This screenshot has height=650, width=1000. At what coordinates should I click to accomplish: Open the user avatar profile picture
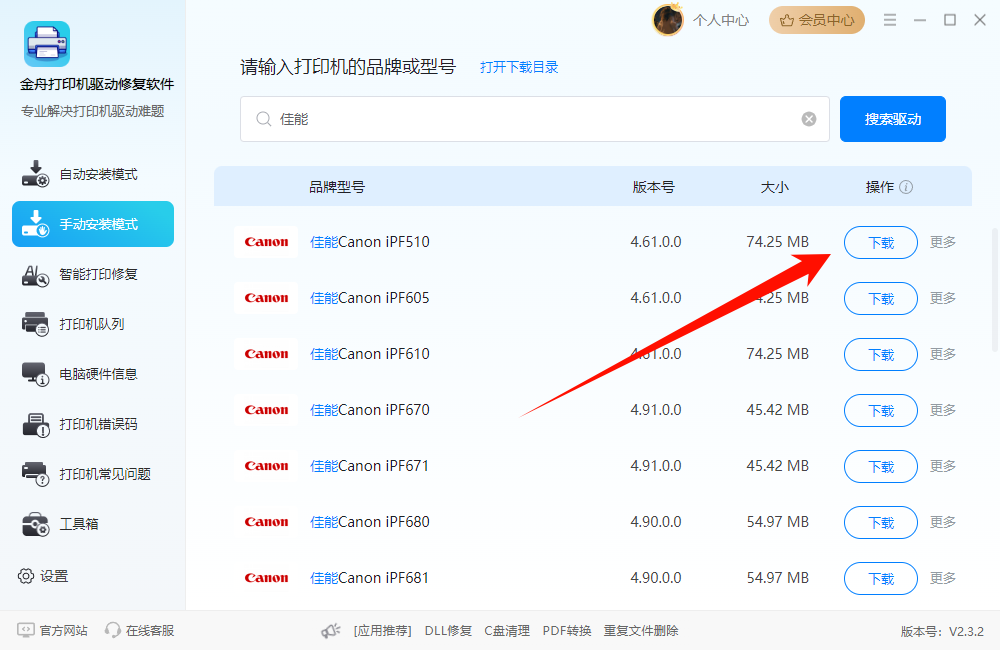coord(668,20)
